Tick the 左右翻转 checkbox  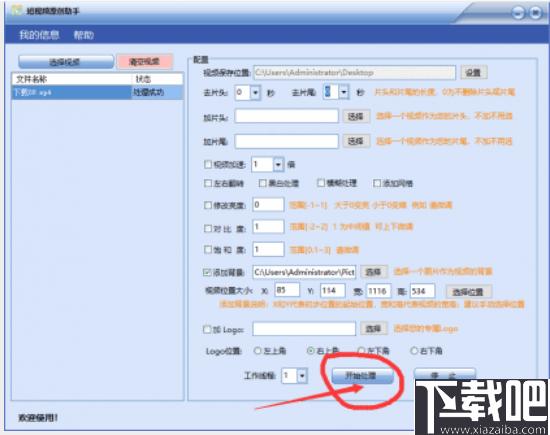pyautogui.click(x=208, y=183)
